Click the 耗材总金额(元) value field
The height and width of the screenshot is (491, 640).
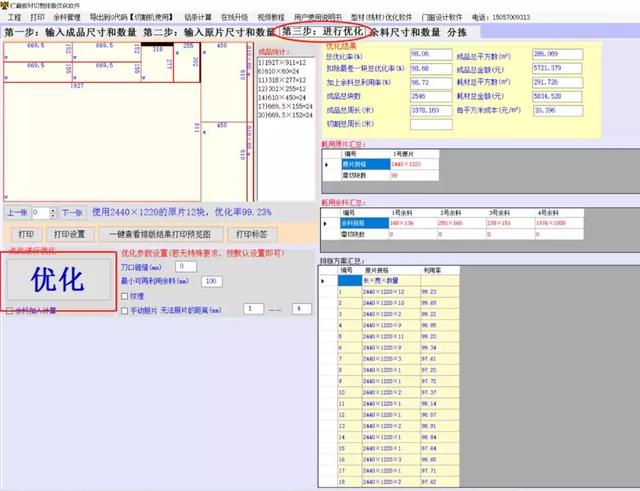click(x=558, y=97)
